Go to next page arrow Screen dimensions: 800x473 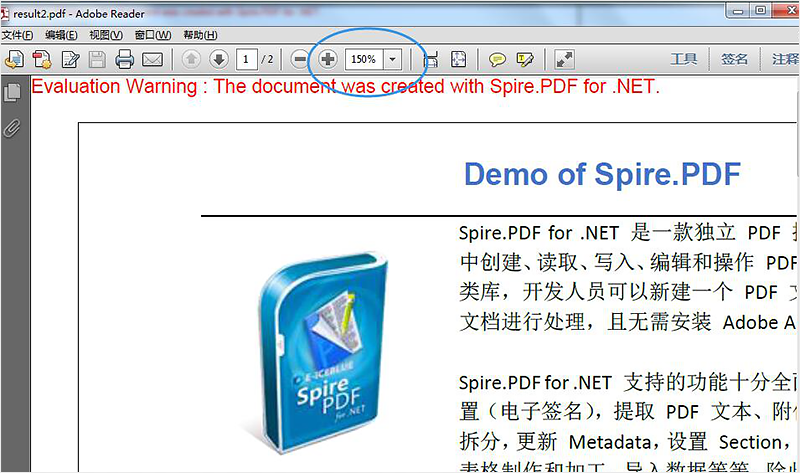(219, 60)
